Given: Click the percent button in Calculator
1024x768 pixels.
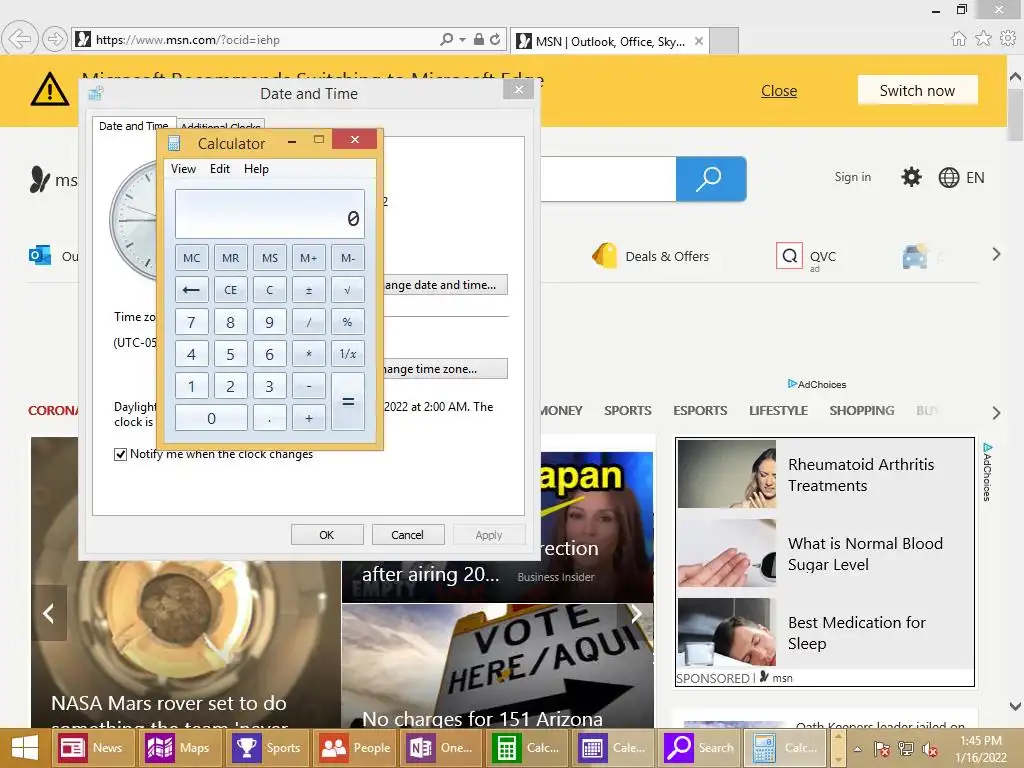Looking at the screenshot, I should 347,322.
